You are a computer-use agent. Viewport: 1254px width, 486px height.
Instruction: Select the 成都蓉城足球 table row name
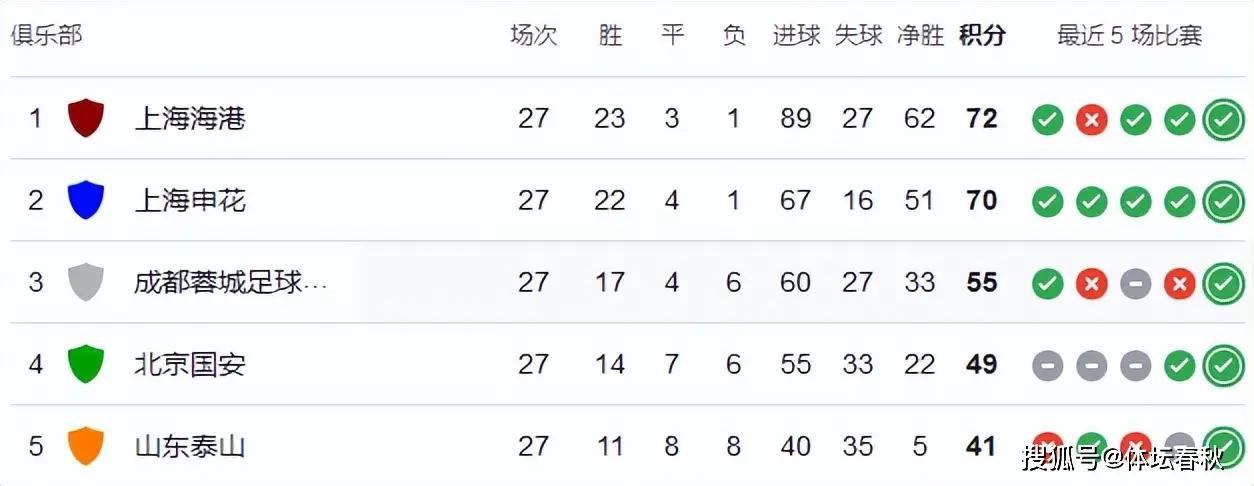[230, 282]
